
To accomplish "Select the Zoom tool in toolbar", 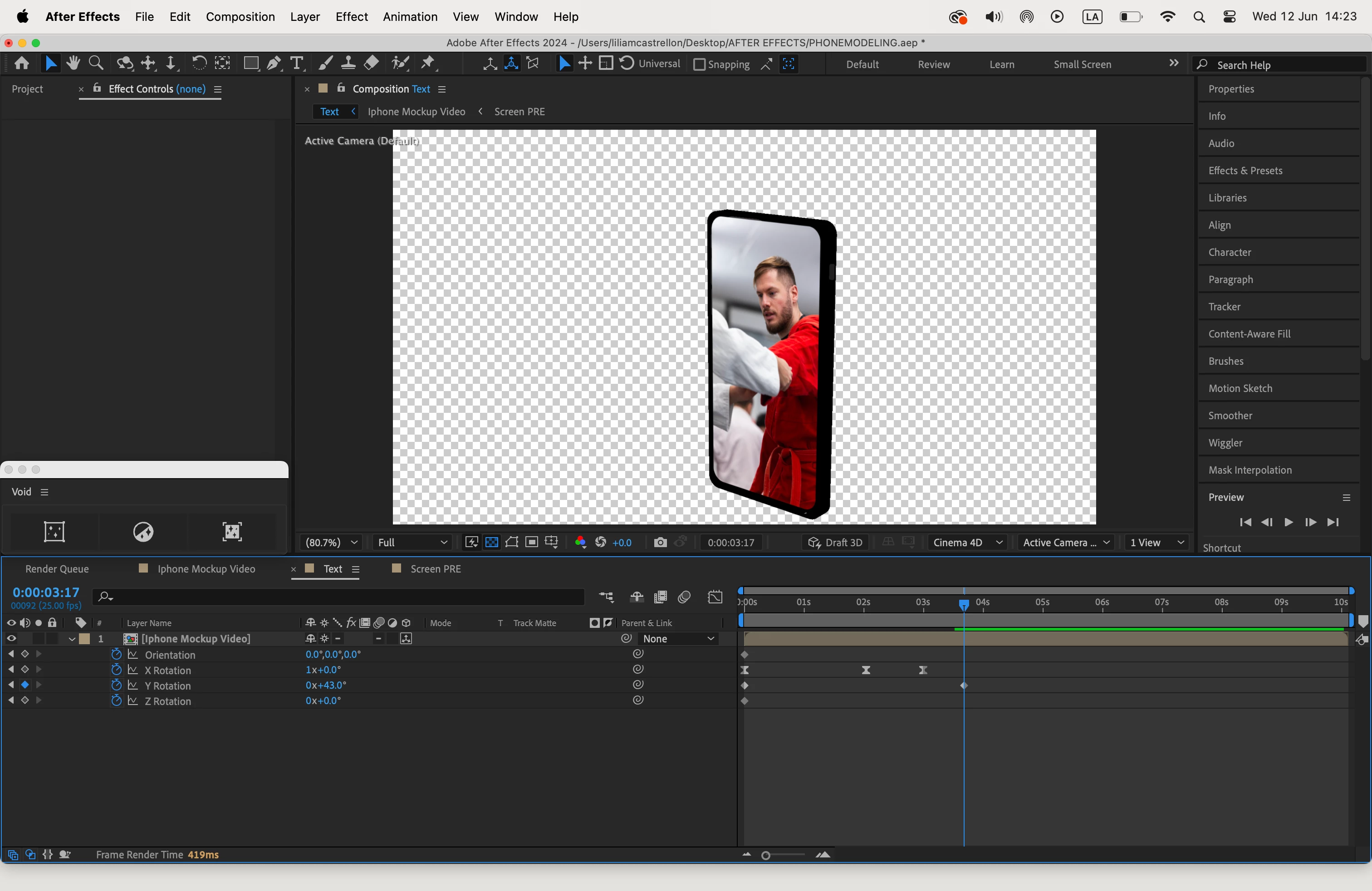I will [x=96, y=64].
